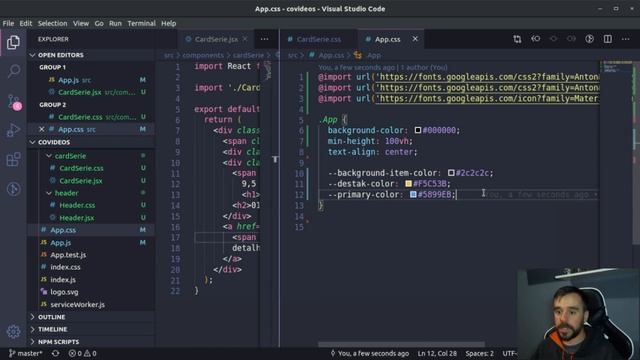Open the Run menu
This screenshot has height=360, width=640.
point(116,23)
